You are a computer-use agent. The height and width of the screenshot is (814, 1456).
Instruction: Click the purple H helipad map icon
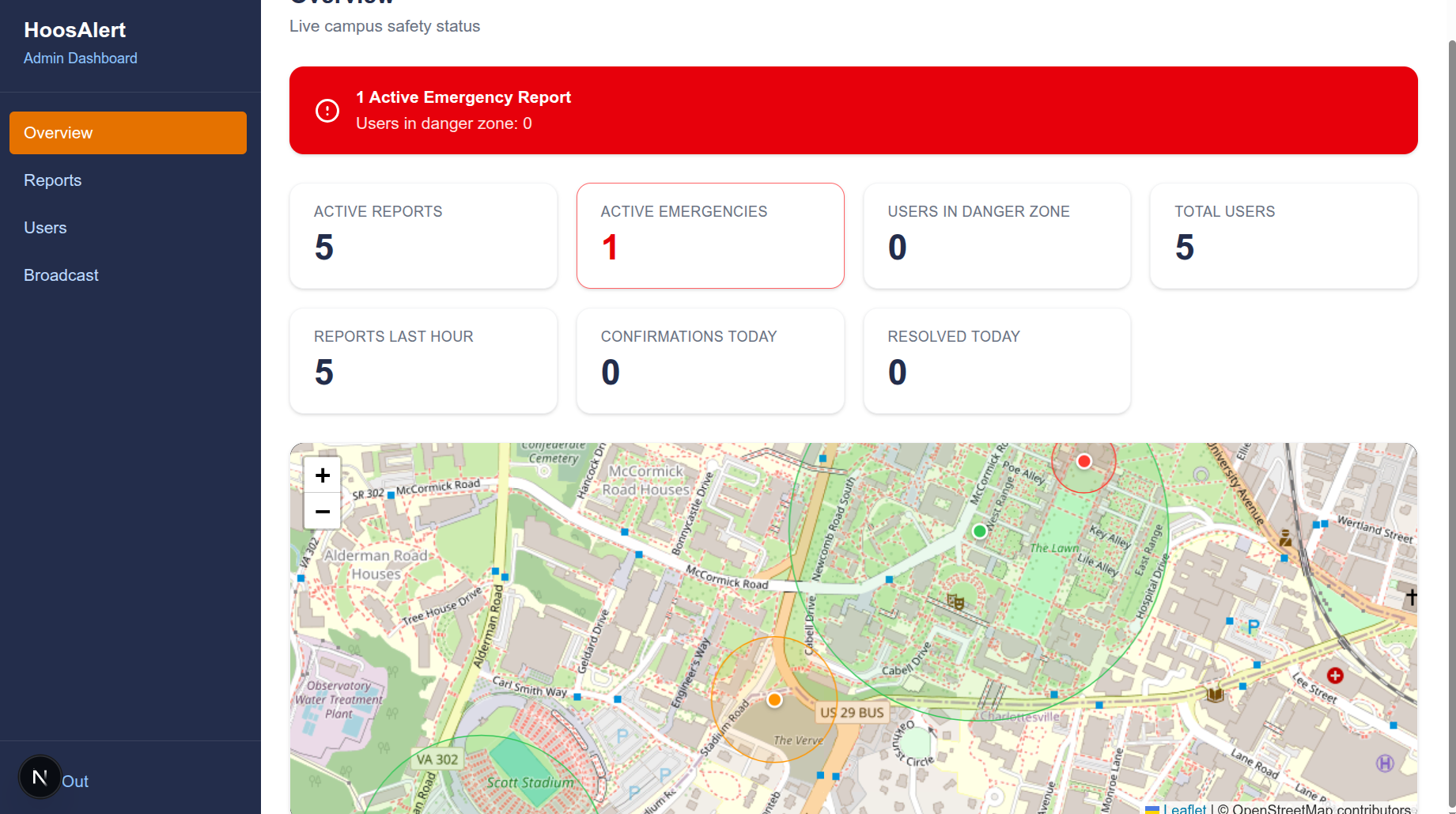[x=1385, y=763]
